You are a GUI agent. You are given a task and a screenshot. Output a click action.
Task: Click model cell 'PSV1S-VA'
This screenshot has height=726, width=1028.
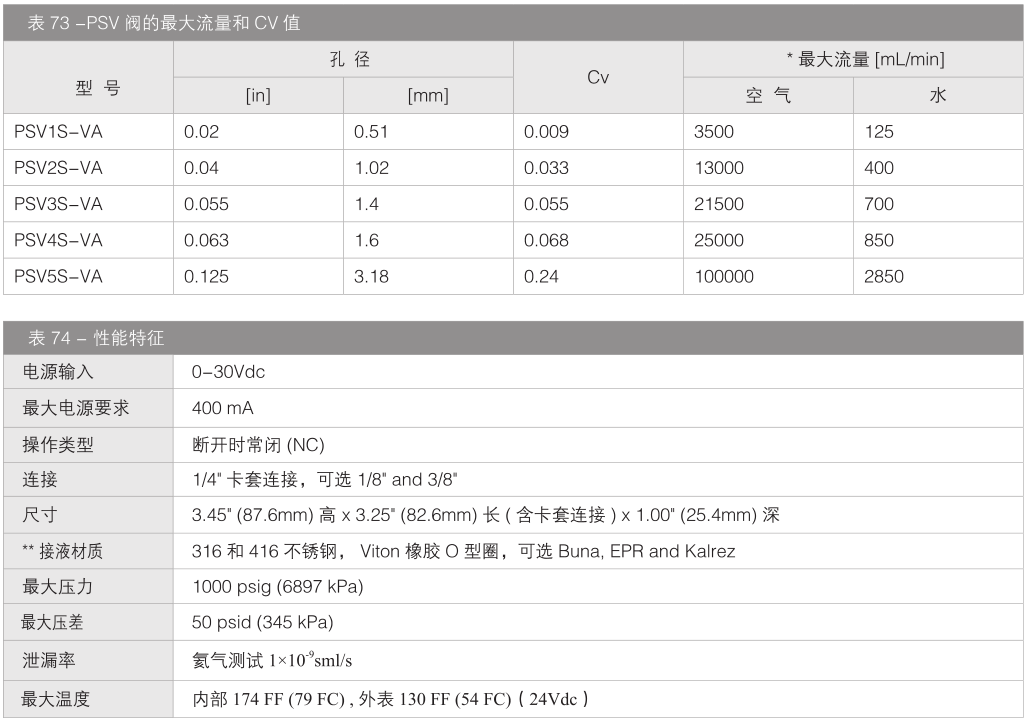pyautogui.click(x=58, y=132)
